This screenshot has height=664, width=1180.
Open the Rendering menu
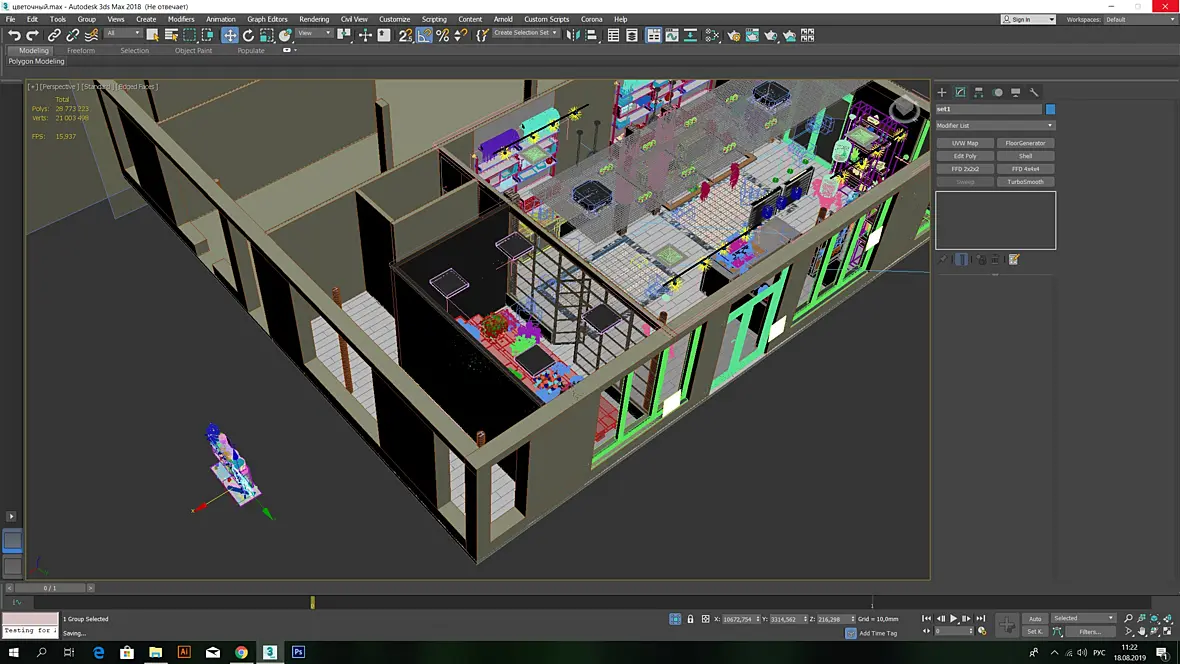coord(314,20)
